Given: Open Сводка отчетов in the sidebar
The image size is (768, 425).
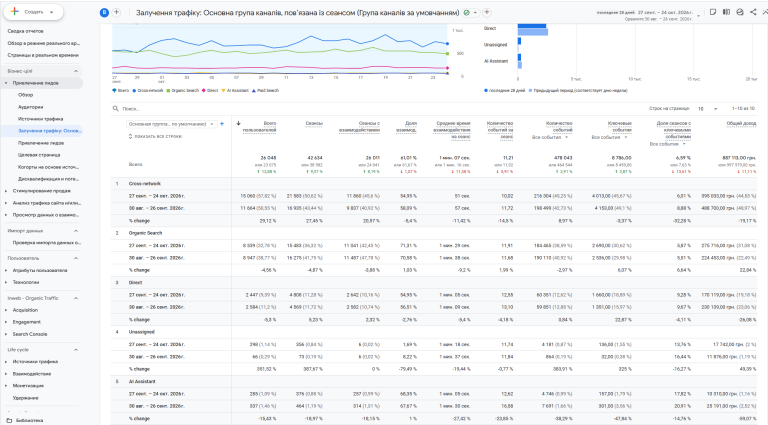Looking at the screenshot, I should click(x=25, y=31).
